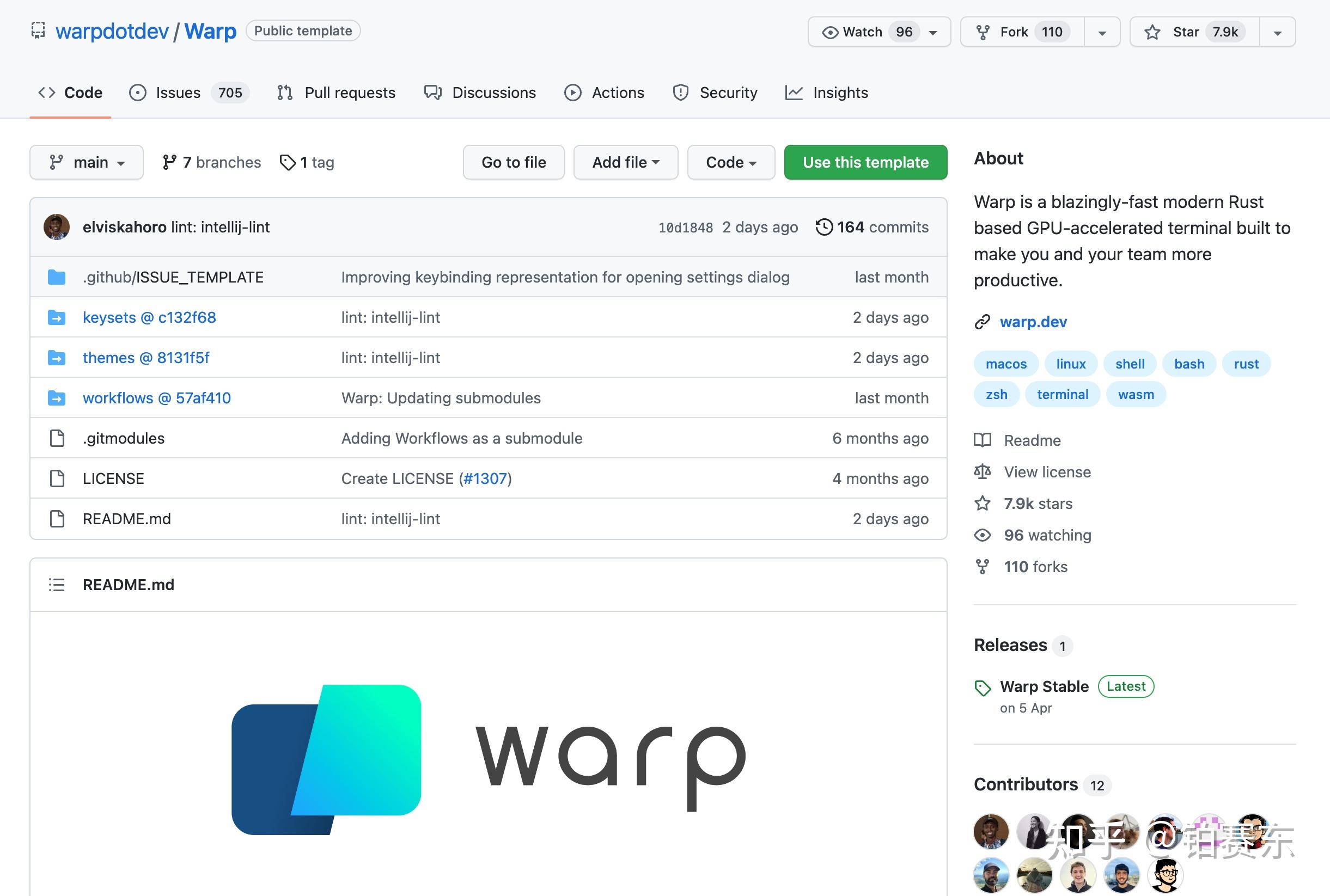Click the LICENSE file icon
Viewport: 1330px width, 896px height.
[x=57, y=478]
